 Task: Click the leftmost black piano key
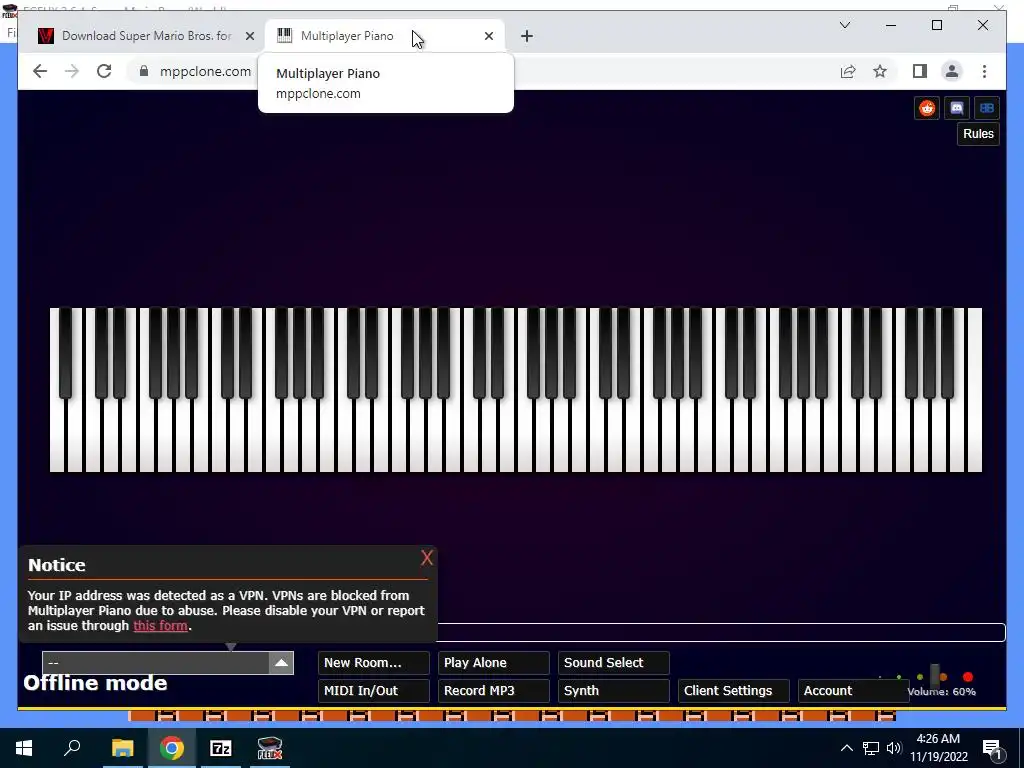point(65,353)
